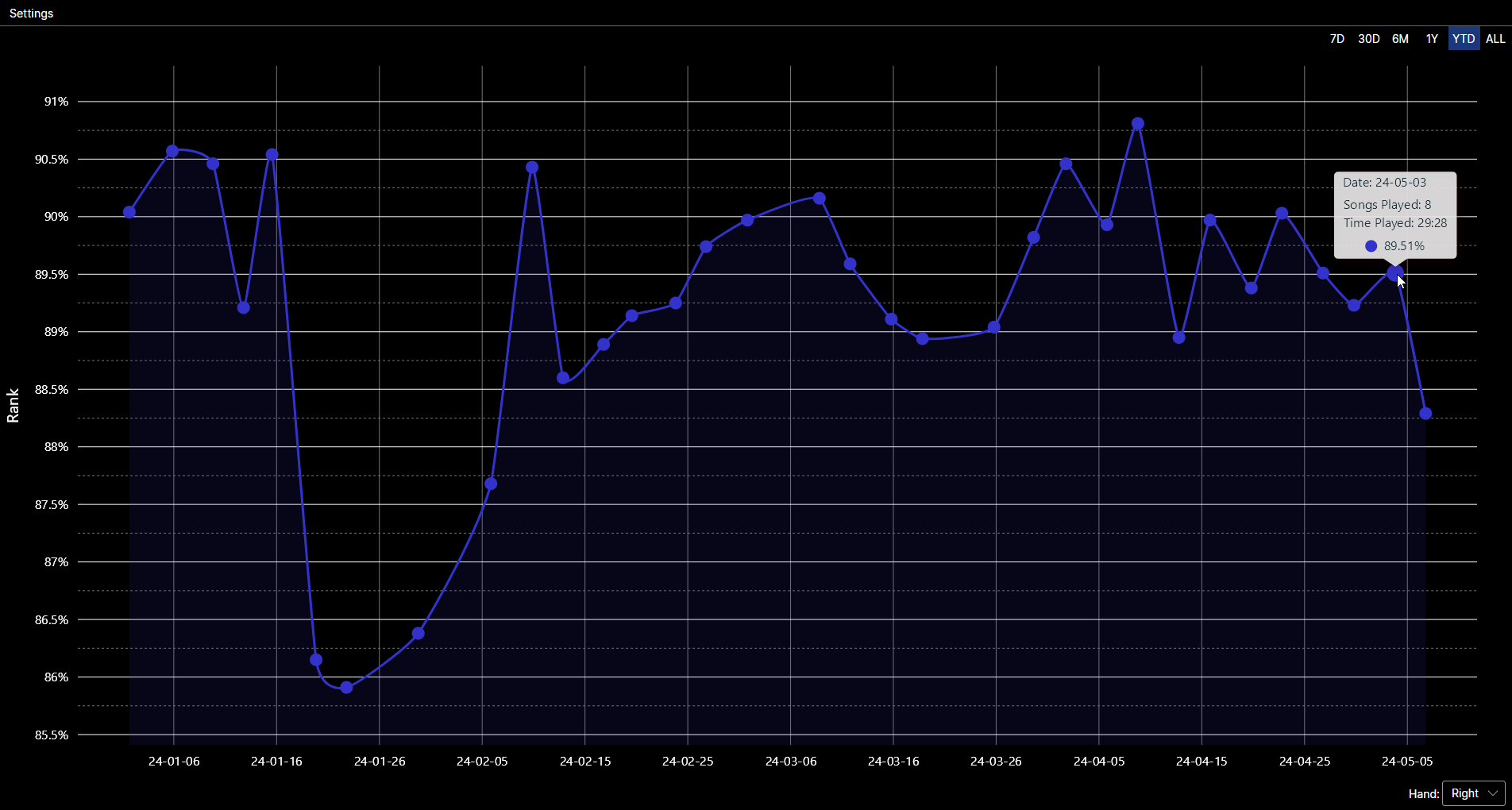Viewport: 1512px width, 810px height.
Task: Click the 87% y-axis label
Action: tap(56, 562)
